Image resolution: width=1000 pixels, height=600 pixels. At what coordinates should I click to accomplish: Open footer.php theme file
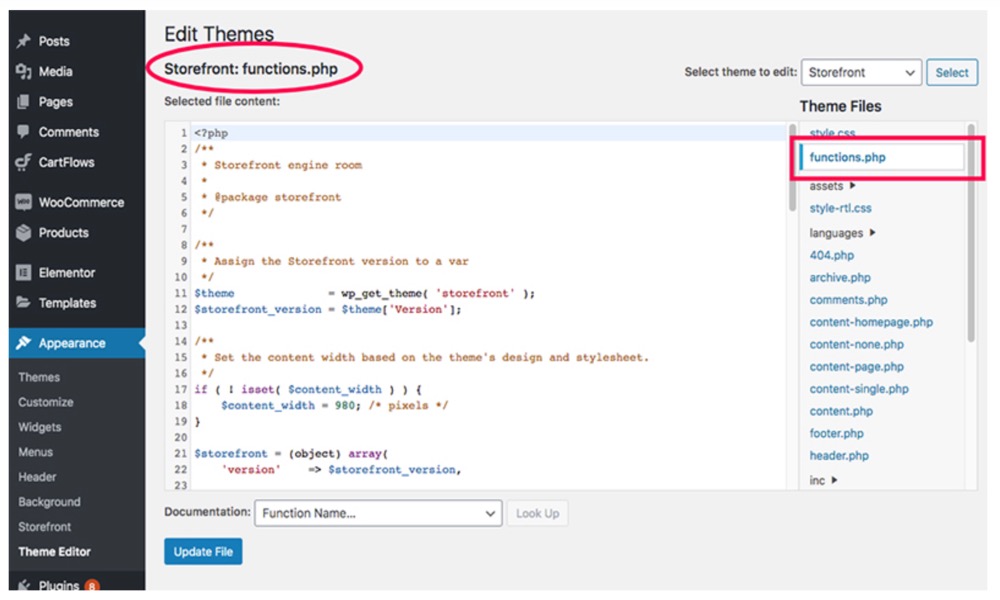tap(836, 434)
